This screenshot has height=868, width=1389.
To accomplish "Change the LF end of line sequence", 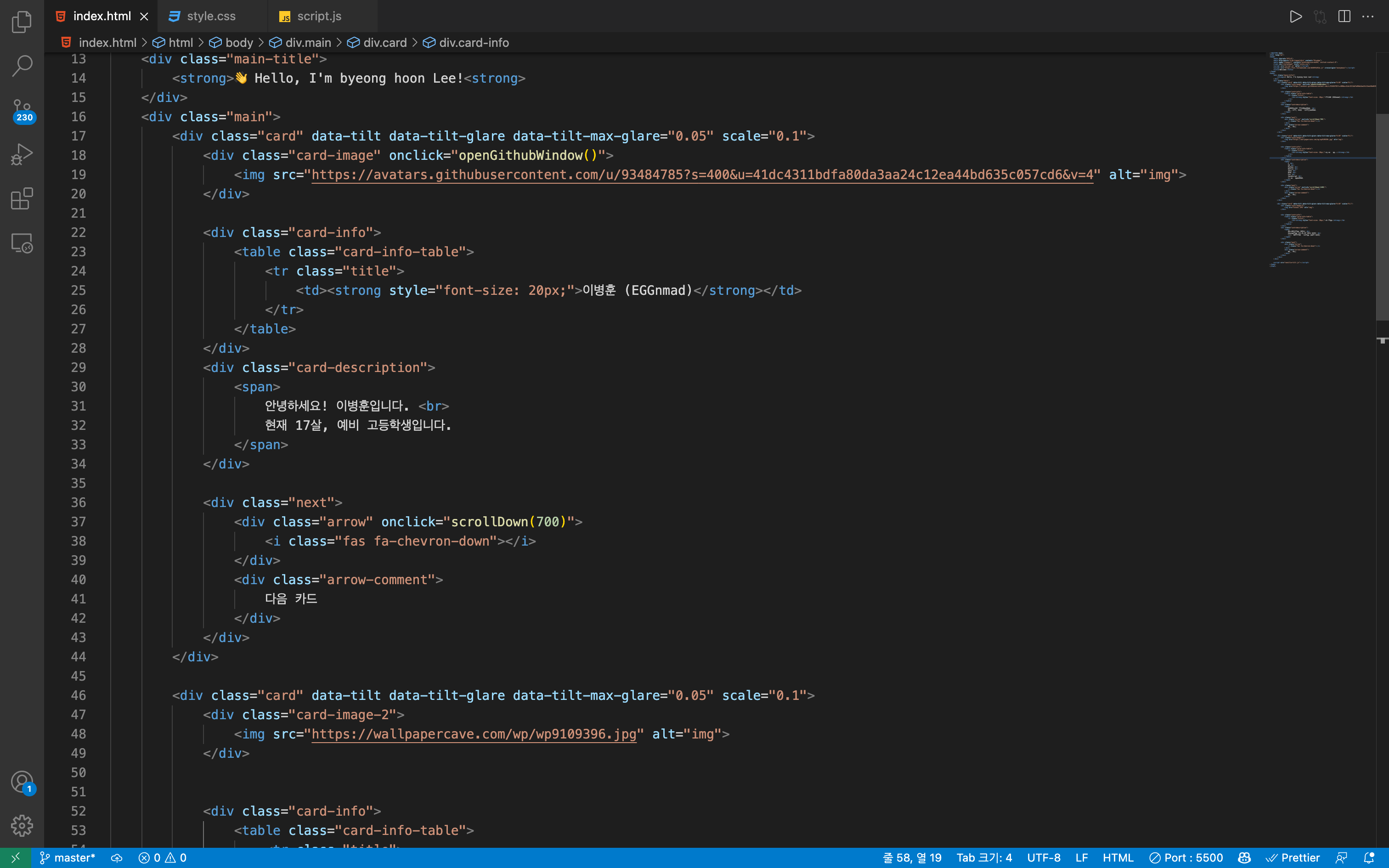I will 1081,858.
